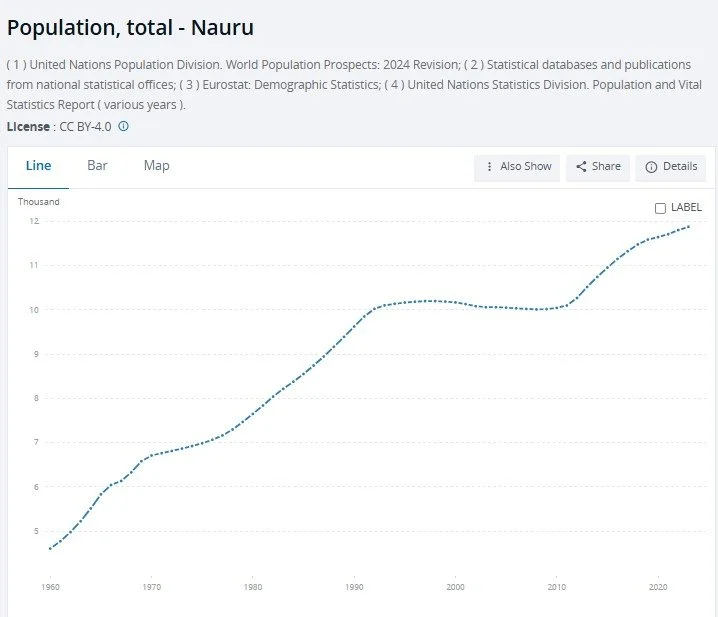Enable the LABEL checkbox
The height and width of the screenshot is (617, 718).
click(660, 208)
